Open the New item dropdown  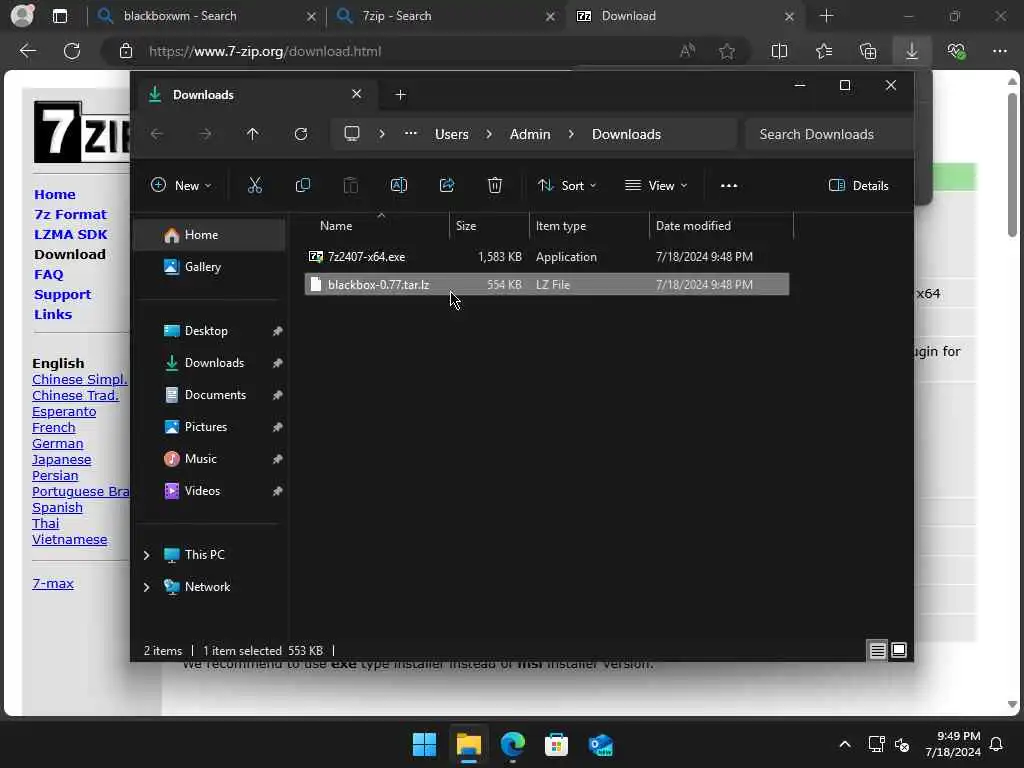coord(181,185)
